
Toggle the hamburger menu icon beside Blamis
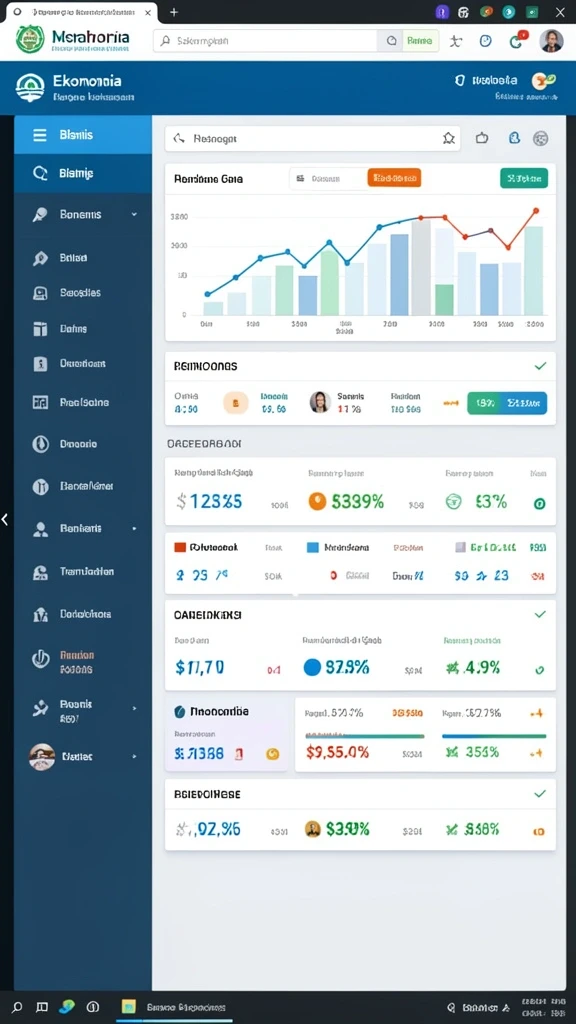(40, 135)
